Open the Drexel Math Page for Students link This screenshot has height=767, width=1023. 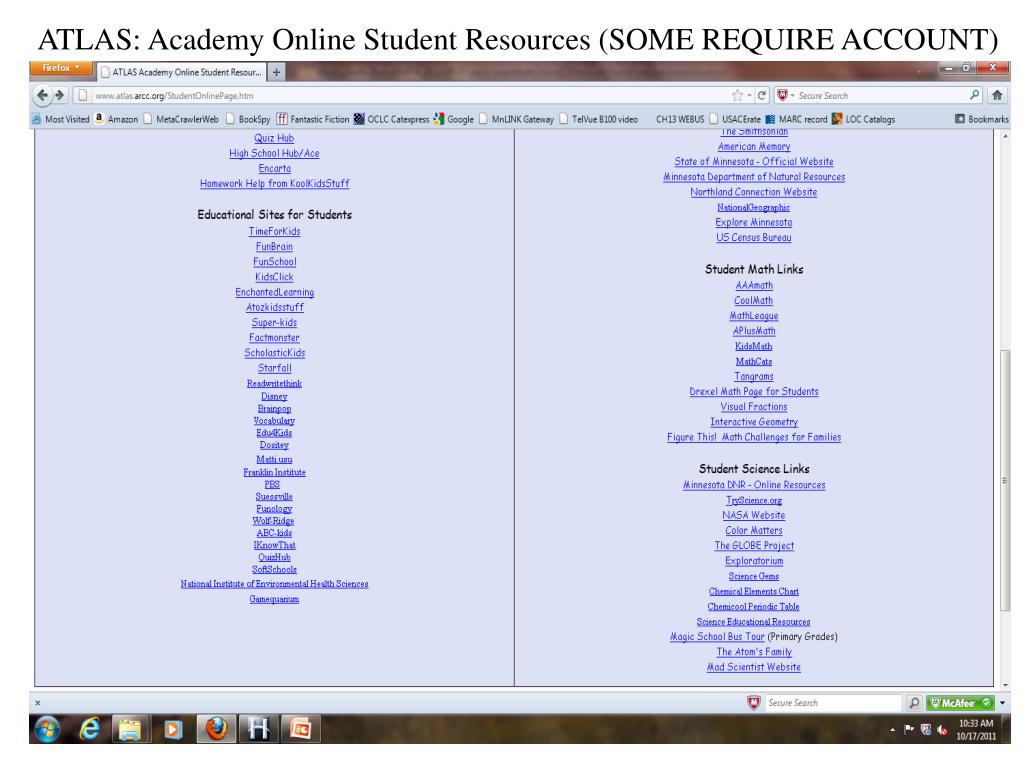[754, 392]
